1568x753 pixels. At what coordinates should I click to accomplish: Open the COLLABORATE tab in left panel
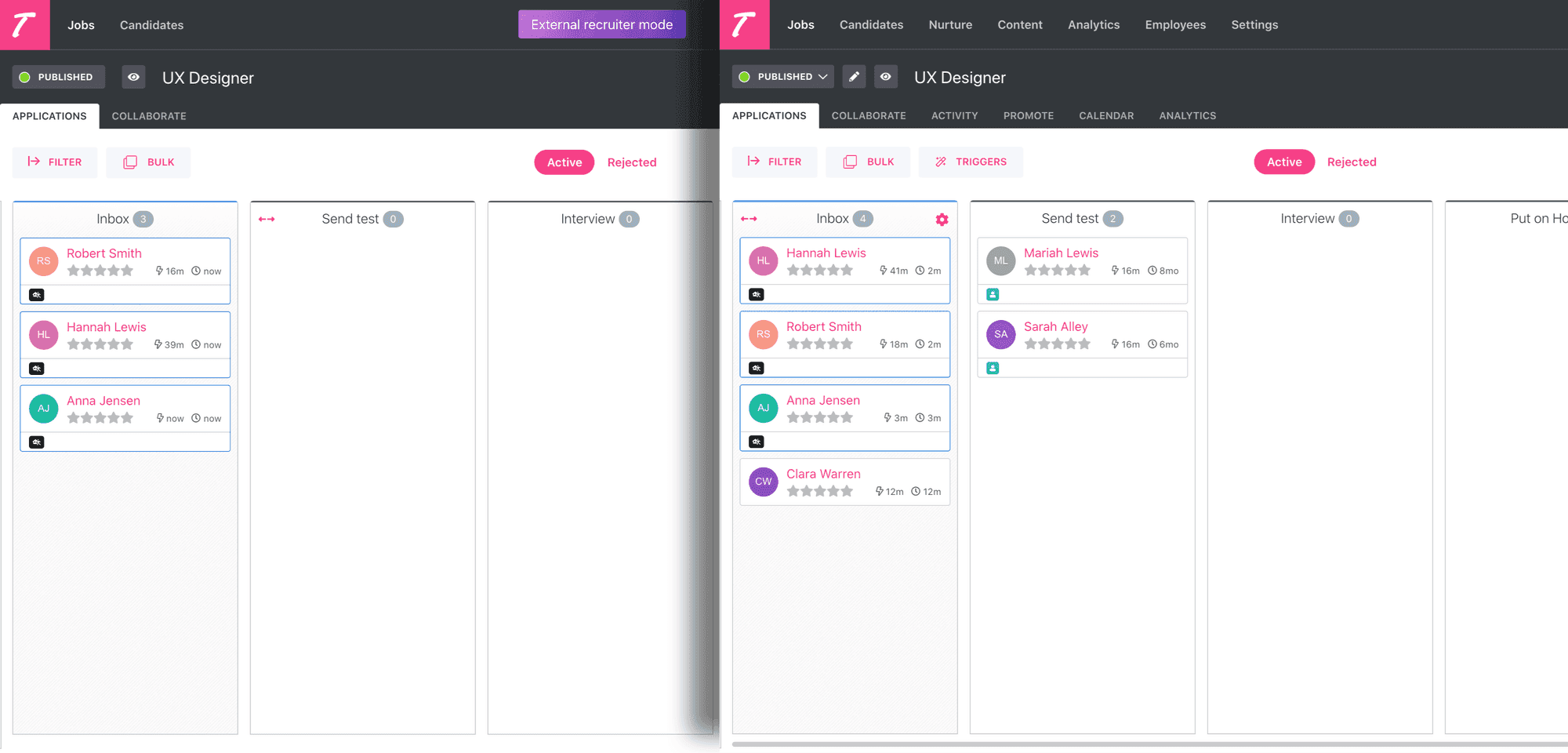tap(149, 116)
